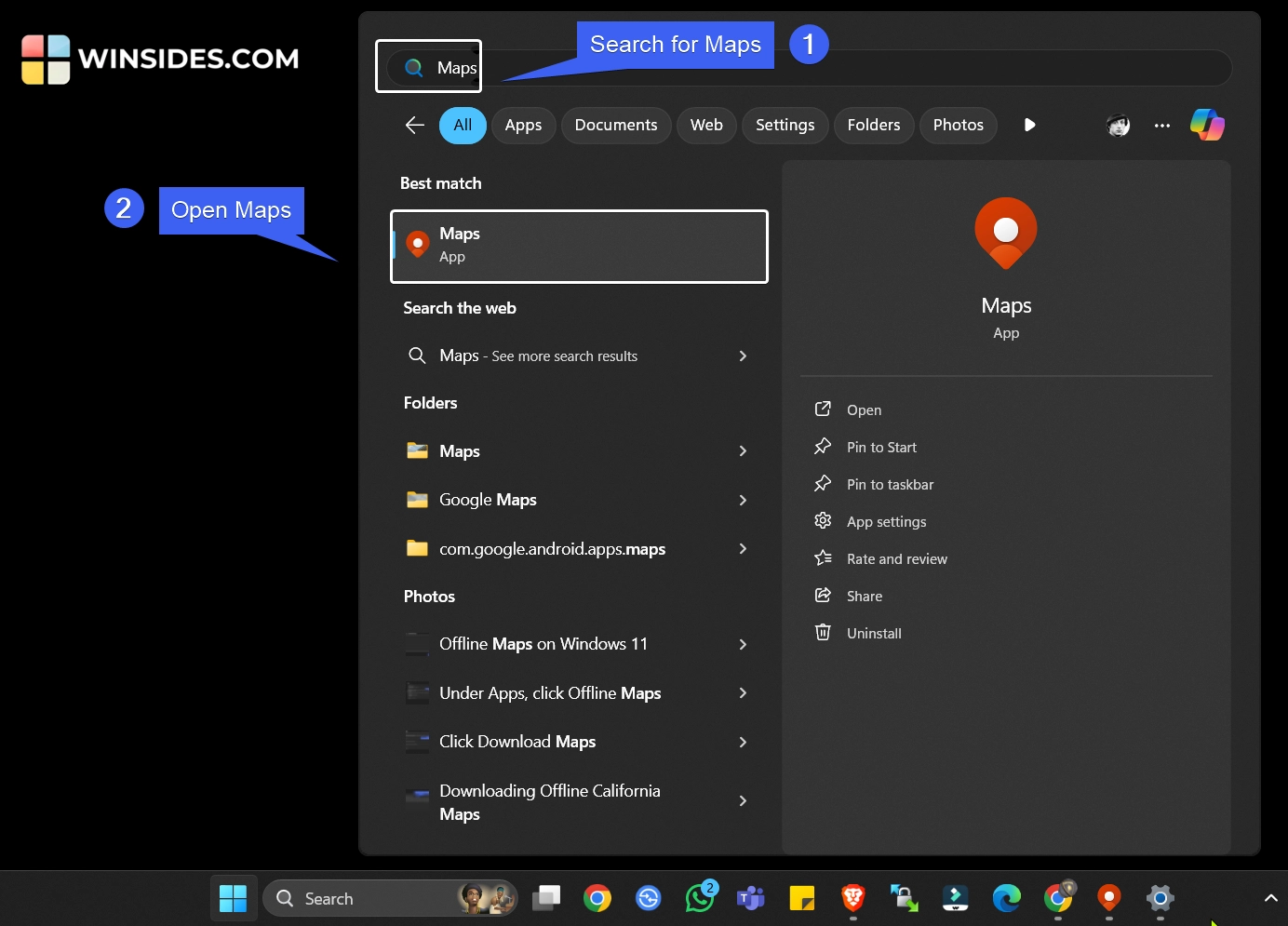Screen dimensions: 1288x926
Task: Open WhatsApp on the taskbar
Action: (700, 897)
